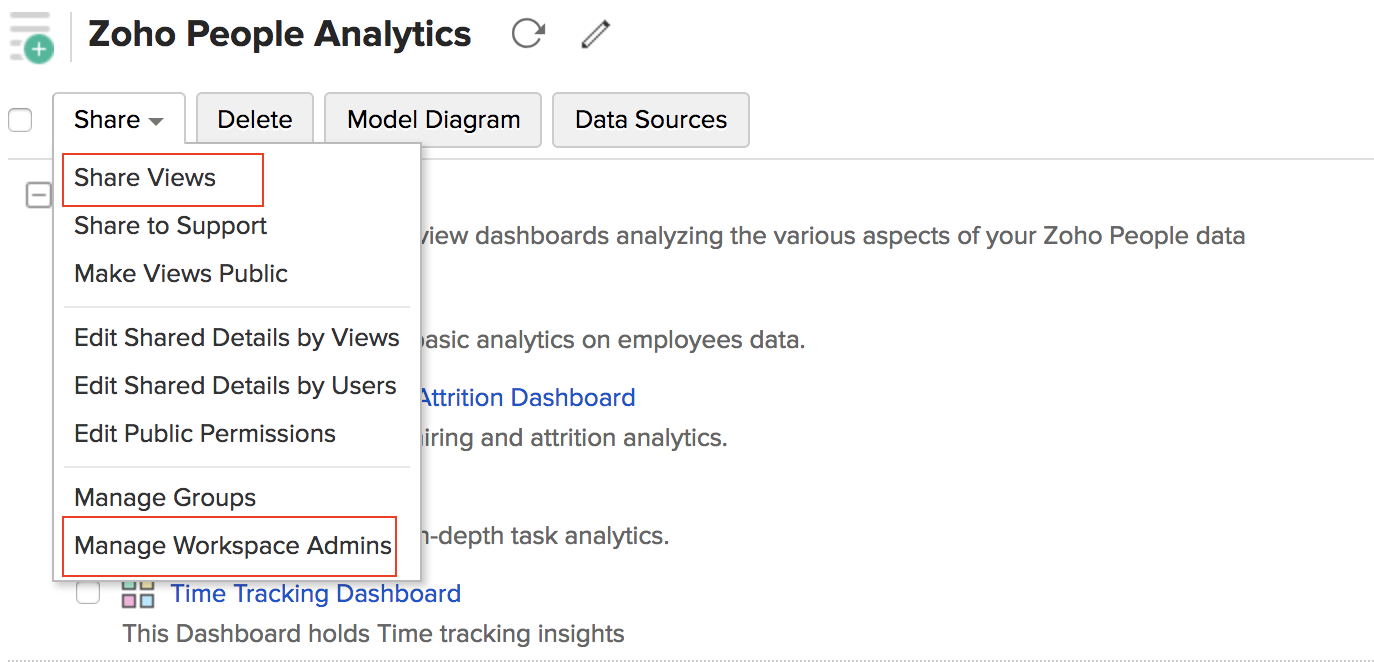Pick Make Views Public menu entry
This screenshot has width=1374, height=662.
pyautogui.click(x=181, y=274)
